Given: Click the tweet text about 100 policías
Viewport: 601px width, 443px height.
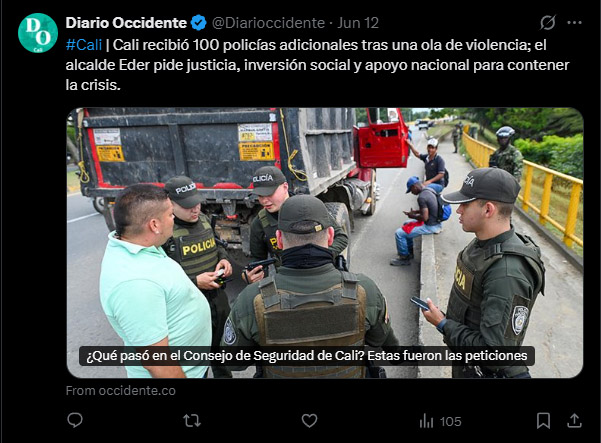Looking at the screenshot, I should tap(317, 65).
